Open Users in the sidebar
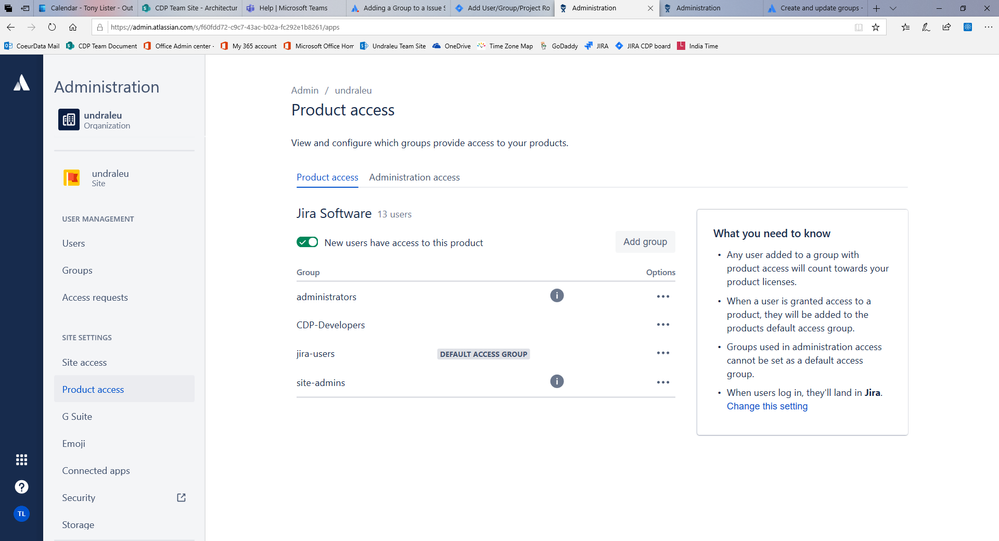 124,243
